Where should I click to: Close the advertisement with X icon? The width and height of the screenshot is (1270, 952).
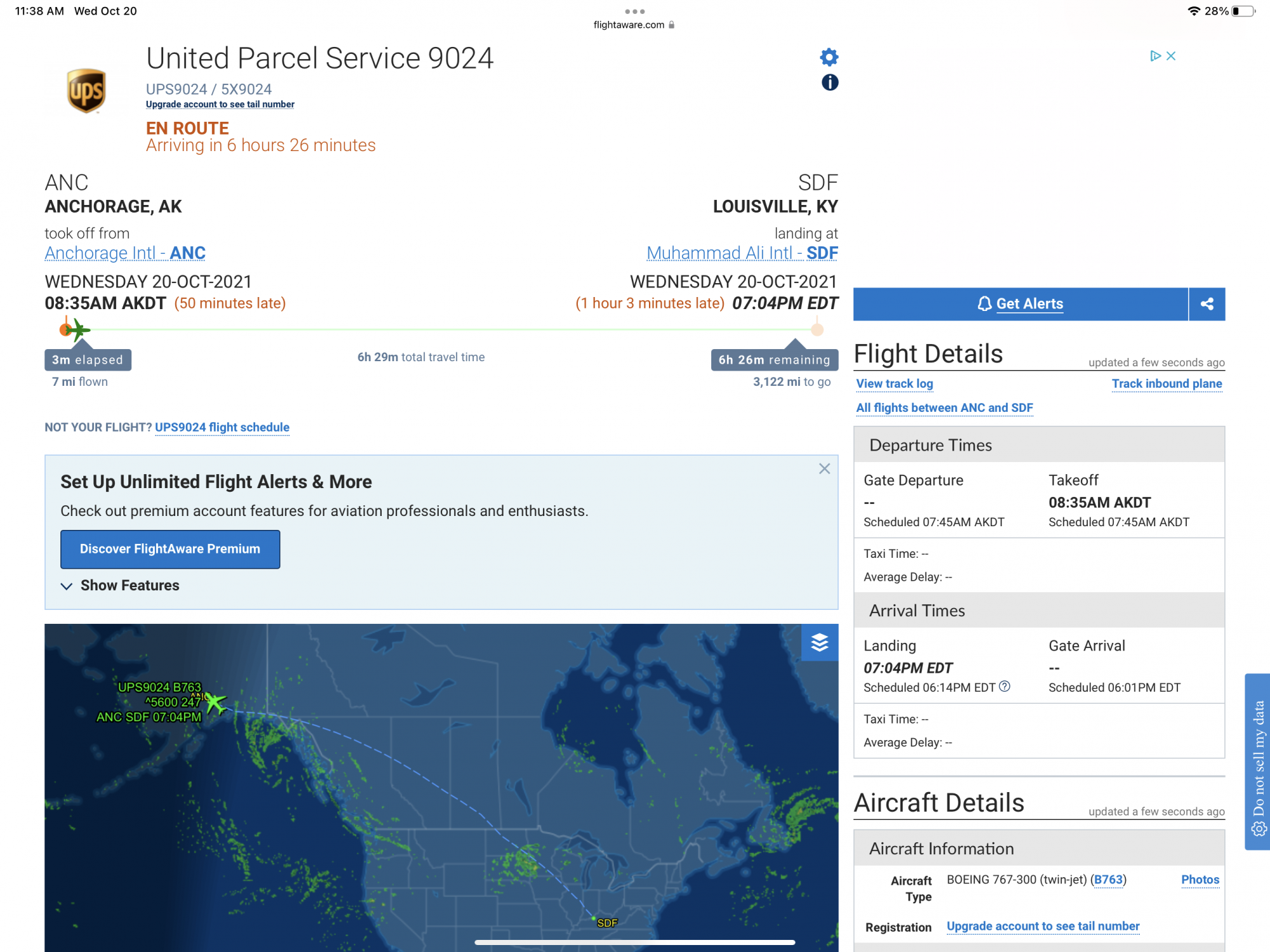[1171, 56]
